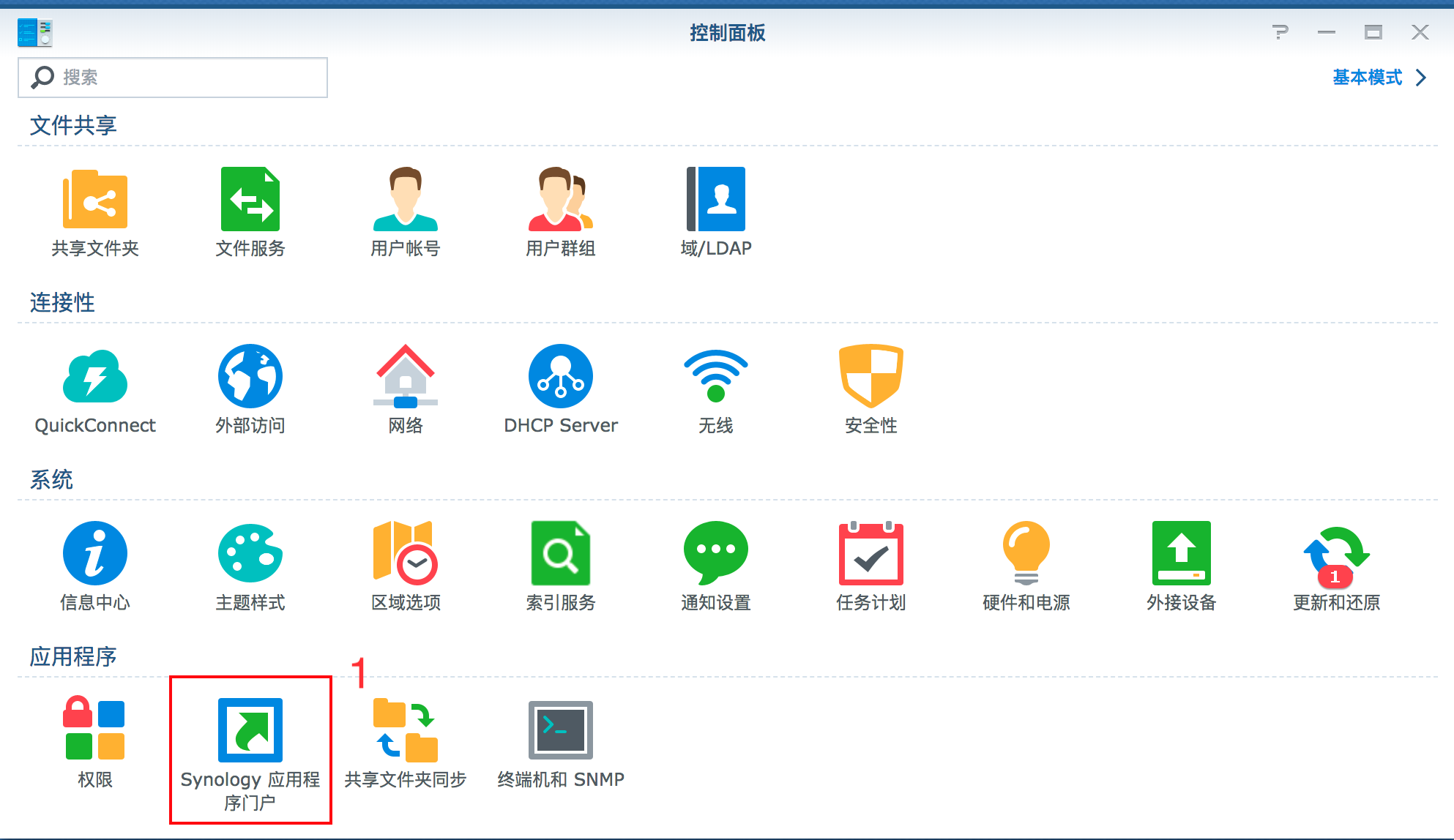Screen dimensions: 1454x840
Task: Switch to 基本模式 basic mode
Action: (1367, 77)
